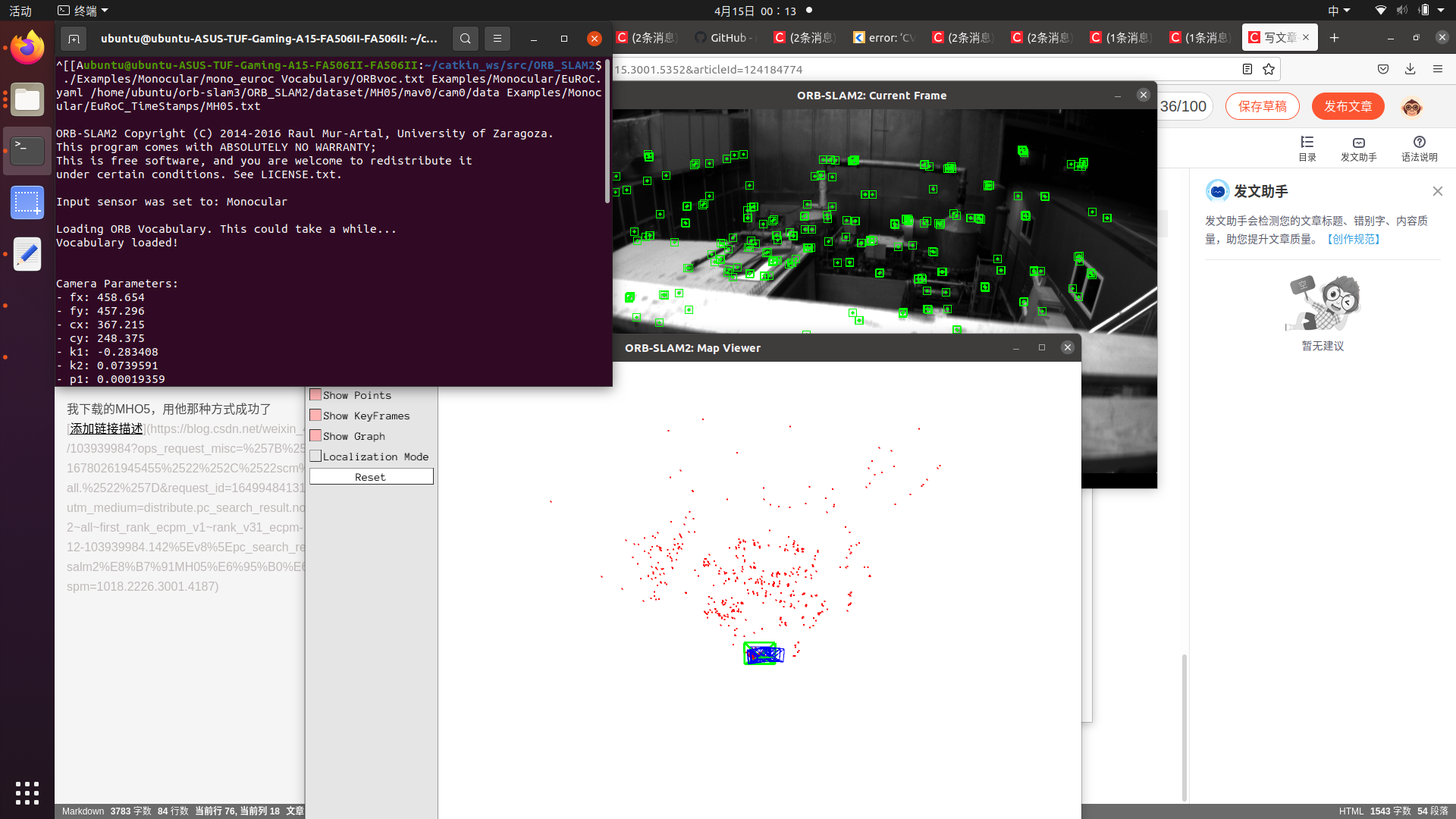1456x819 pixels.
Task: Open the text editor icon in the dock
Action: point(27,254)
